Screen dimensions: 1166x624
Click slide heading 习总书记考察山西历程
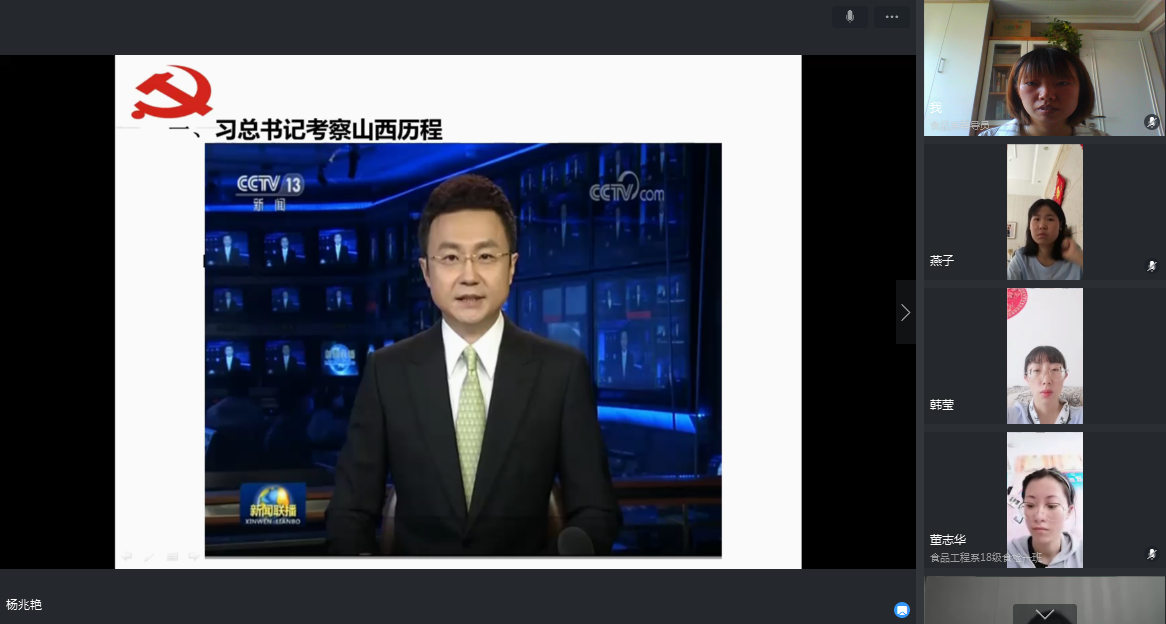coord(328,130)
